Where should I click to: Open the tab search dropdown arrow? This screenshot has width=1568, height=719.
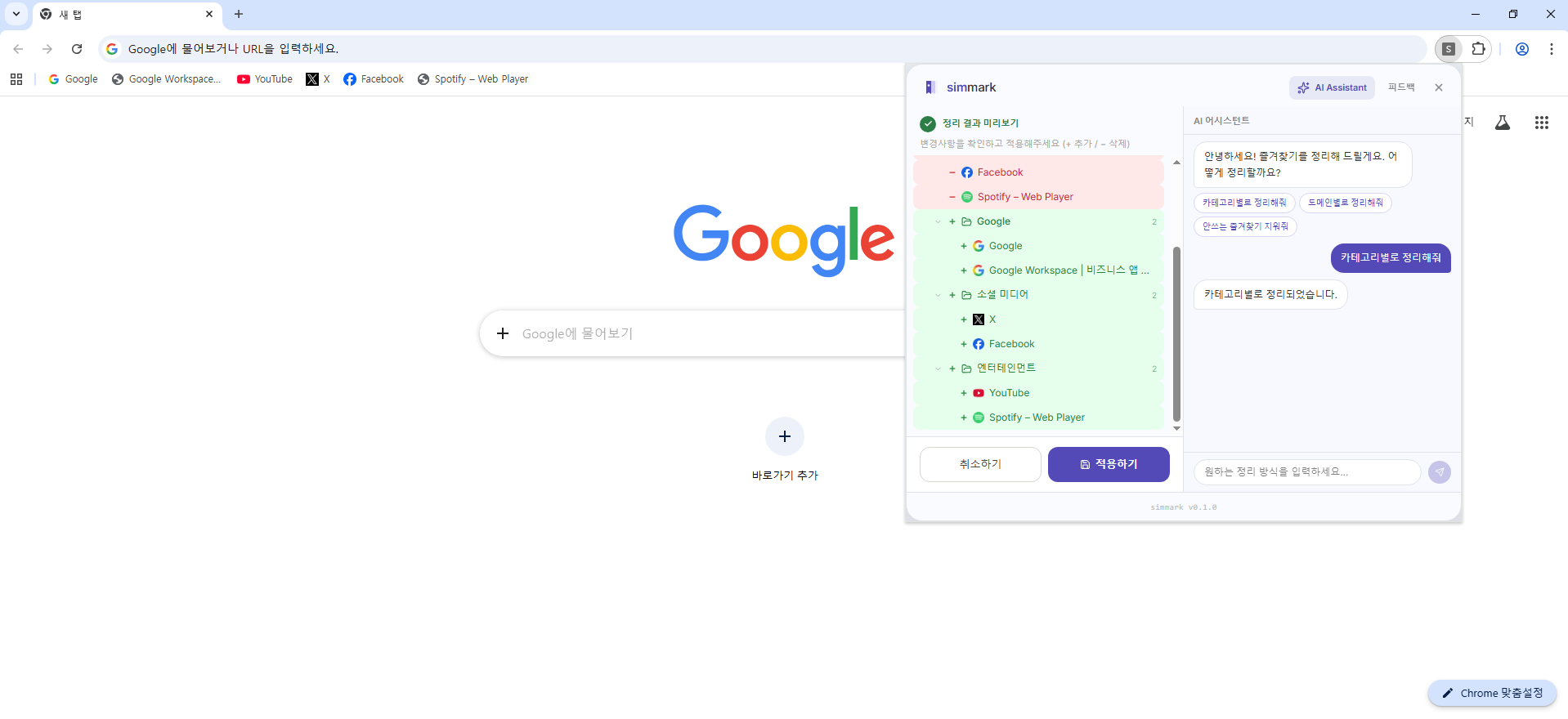click(x=16, y=14)
